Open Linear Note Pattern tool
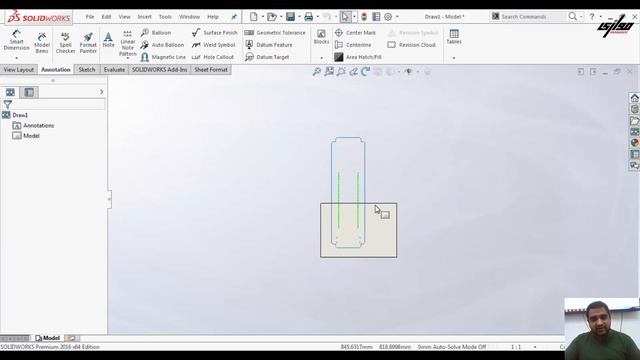 coord(127,43)
